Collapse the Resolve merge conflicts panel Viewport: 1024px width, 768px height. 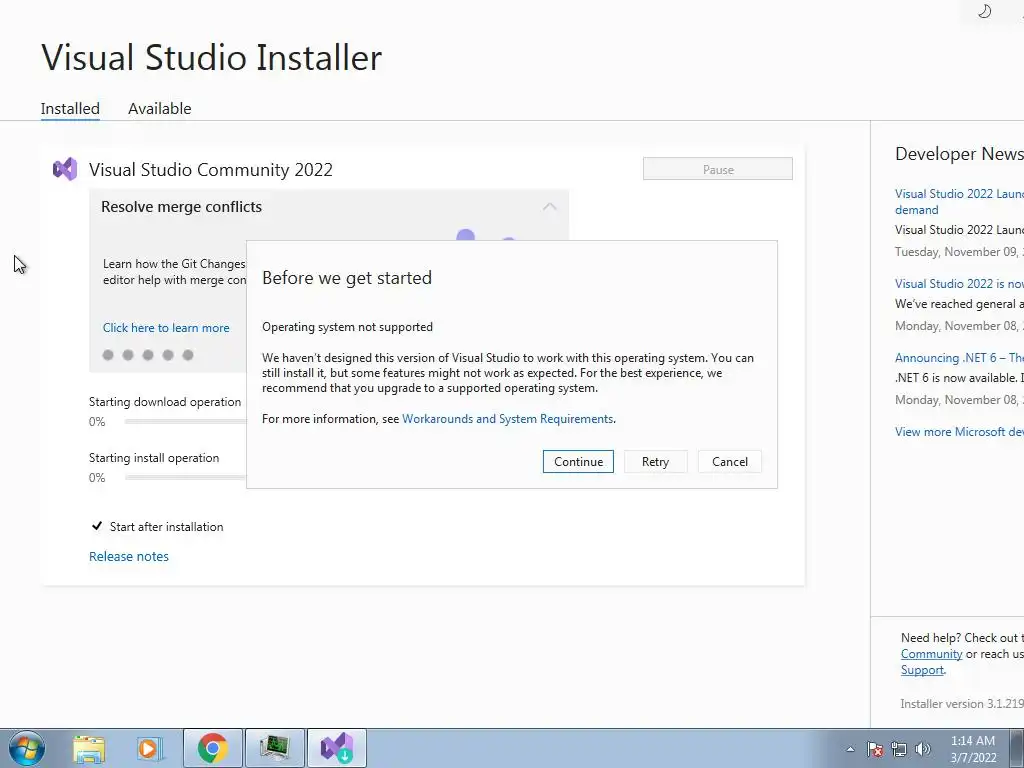(550, 207)
